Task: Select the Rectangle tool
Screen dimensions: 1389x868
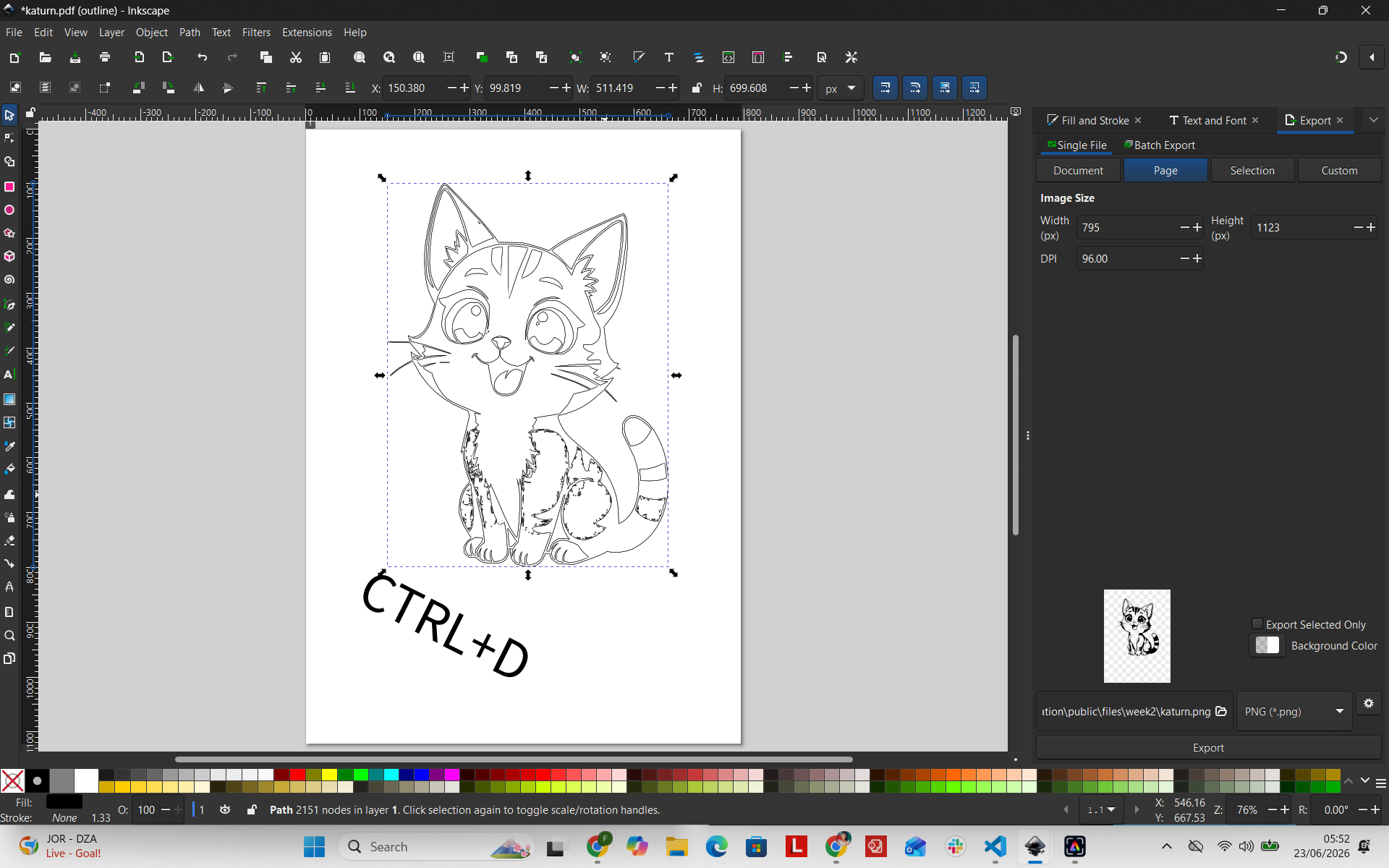Action: 9,187
